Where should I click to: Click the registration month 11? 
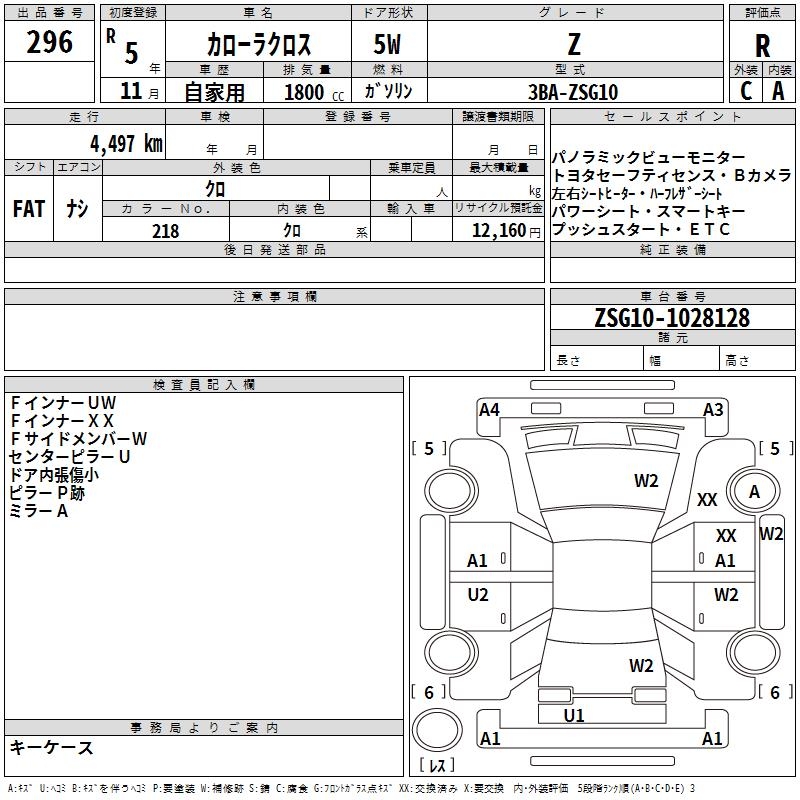click(131, 91)
